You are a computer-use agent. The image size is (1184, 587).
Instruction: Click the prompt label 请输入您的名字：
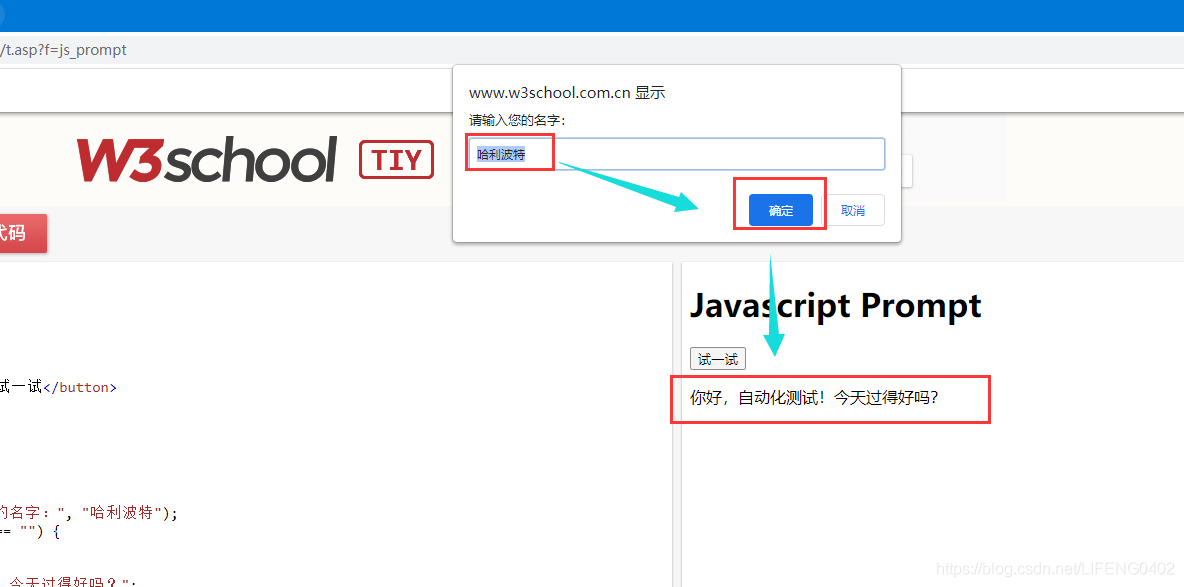tap(517, 120)
